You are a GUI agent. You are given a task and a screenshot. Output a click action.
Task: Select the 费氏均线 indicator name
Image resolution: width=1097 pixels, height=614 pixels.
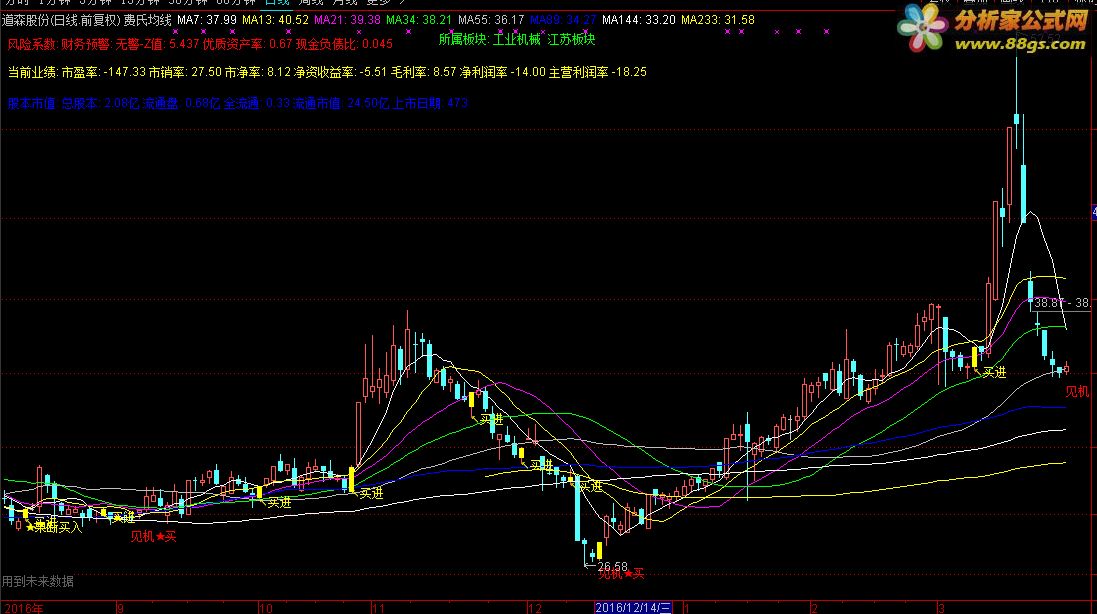pos(148,20)
